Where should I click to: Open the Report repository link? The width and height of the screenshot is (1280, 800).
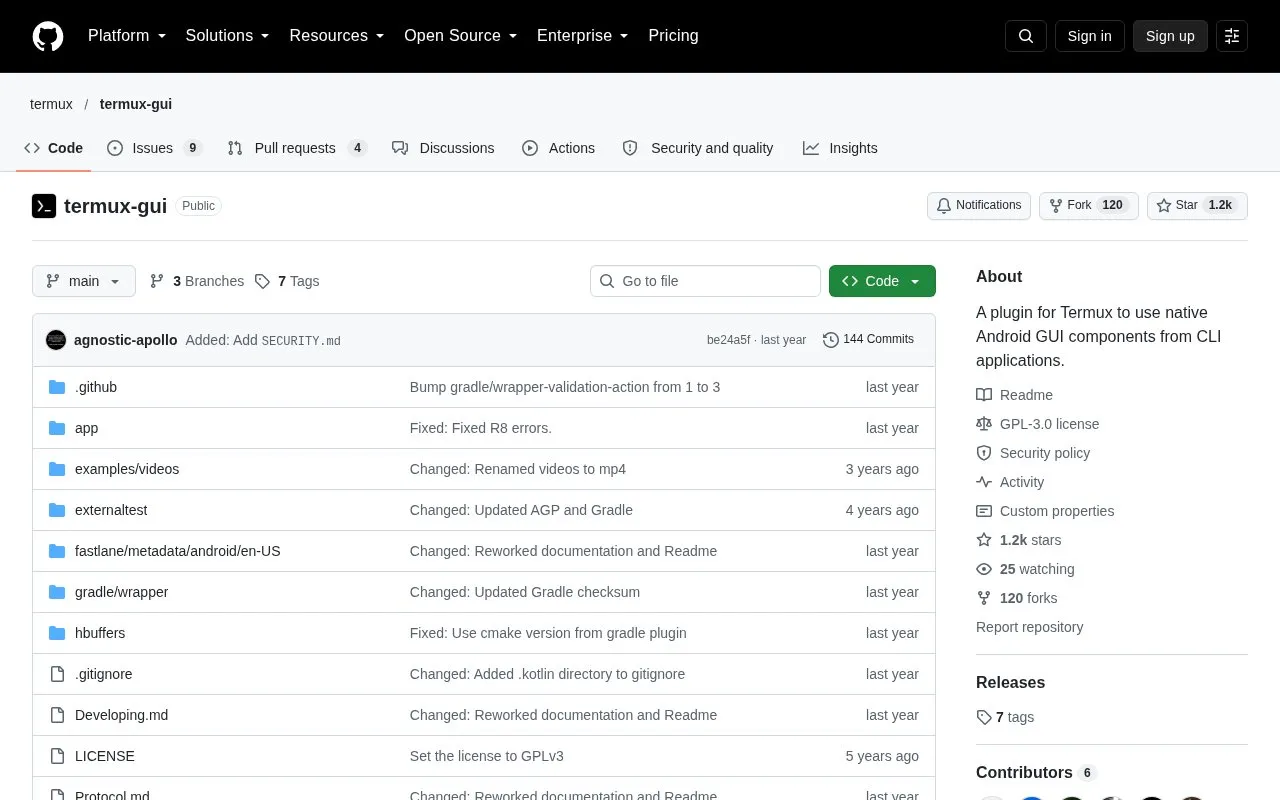(x=1029, y=627)
